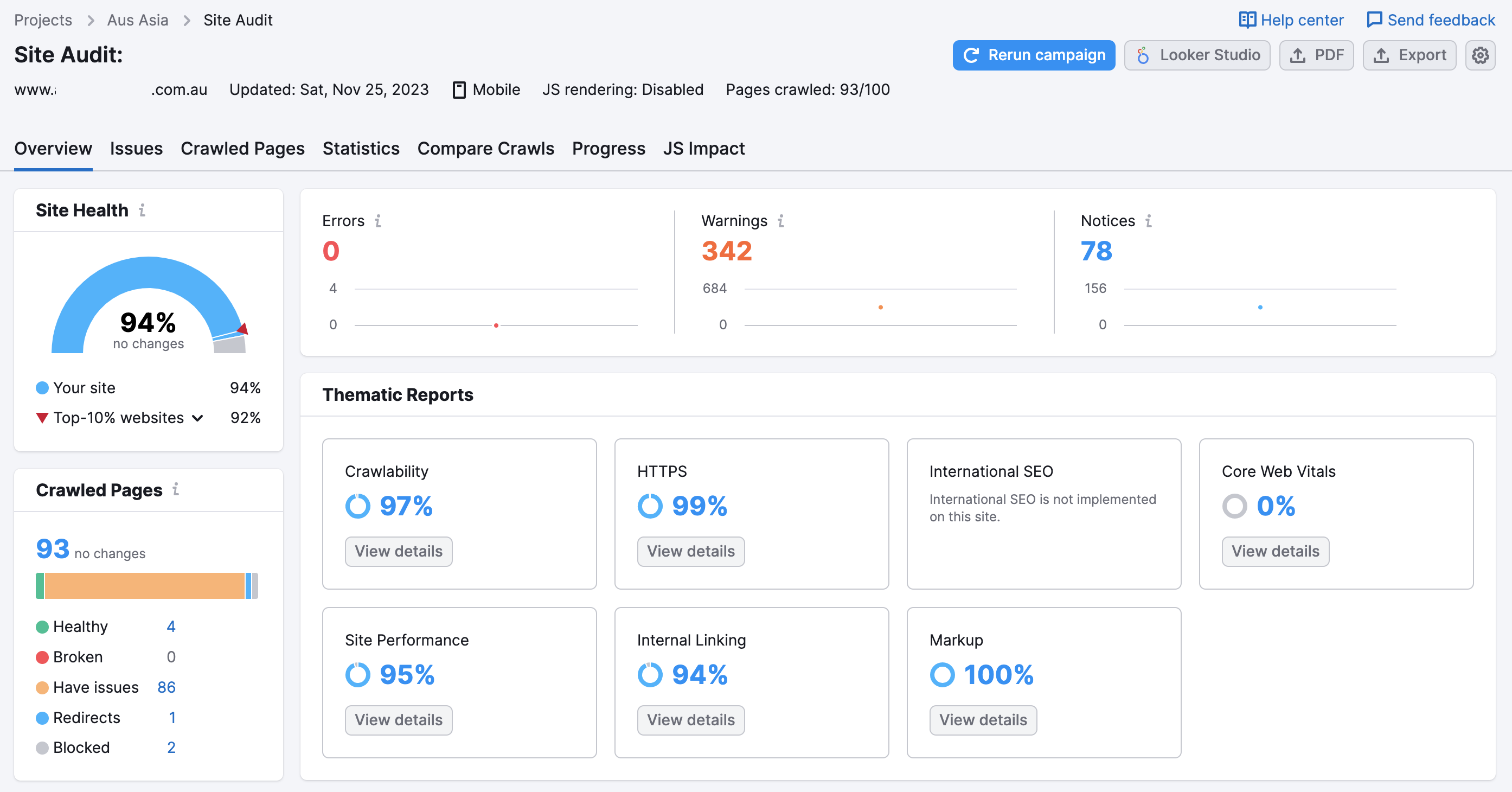
Task: Click the Errors info icon
Action: click(x=378, y=221)
